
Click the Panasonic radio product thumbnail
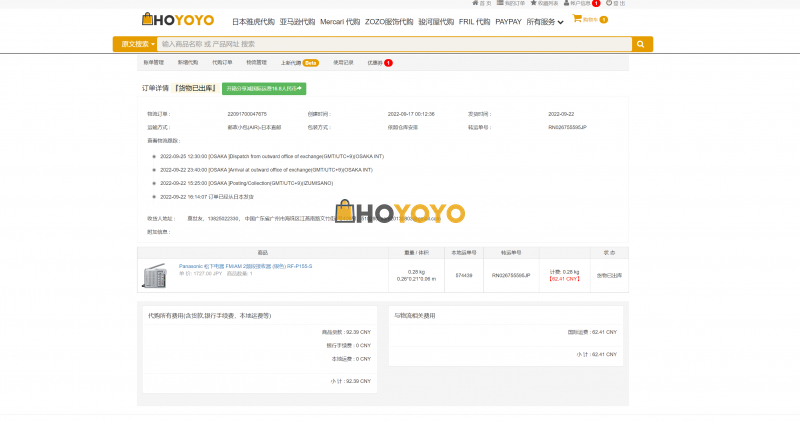155,276
